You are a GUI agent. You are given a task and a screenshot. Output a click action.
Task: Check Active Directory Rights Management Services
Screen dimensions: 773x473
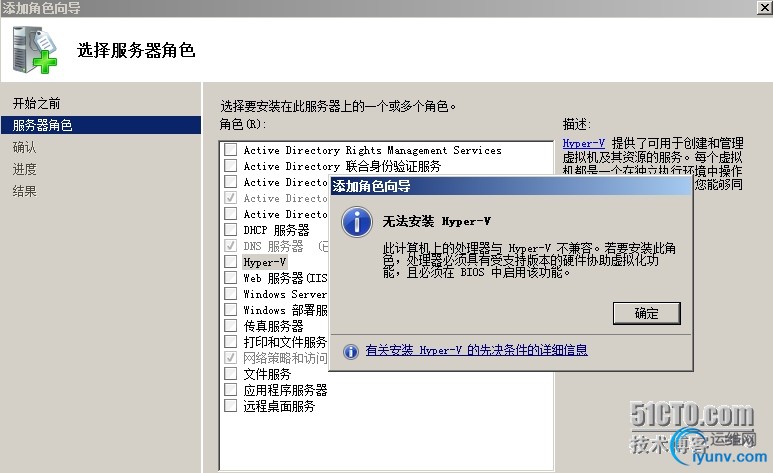click(x=231, y=149)
